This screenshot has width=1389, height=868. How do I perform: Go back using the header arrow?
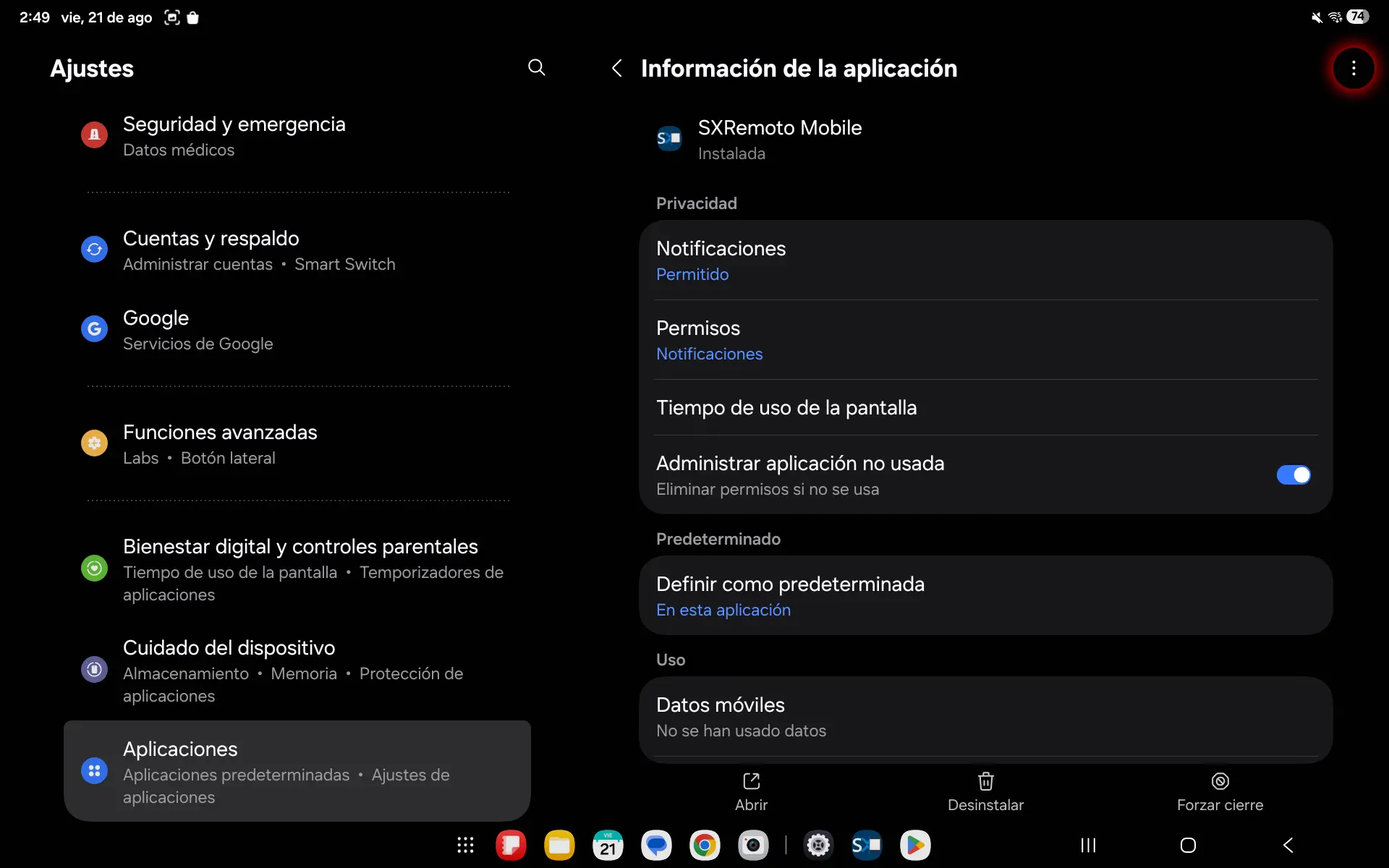click(617, 68)
